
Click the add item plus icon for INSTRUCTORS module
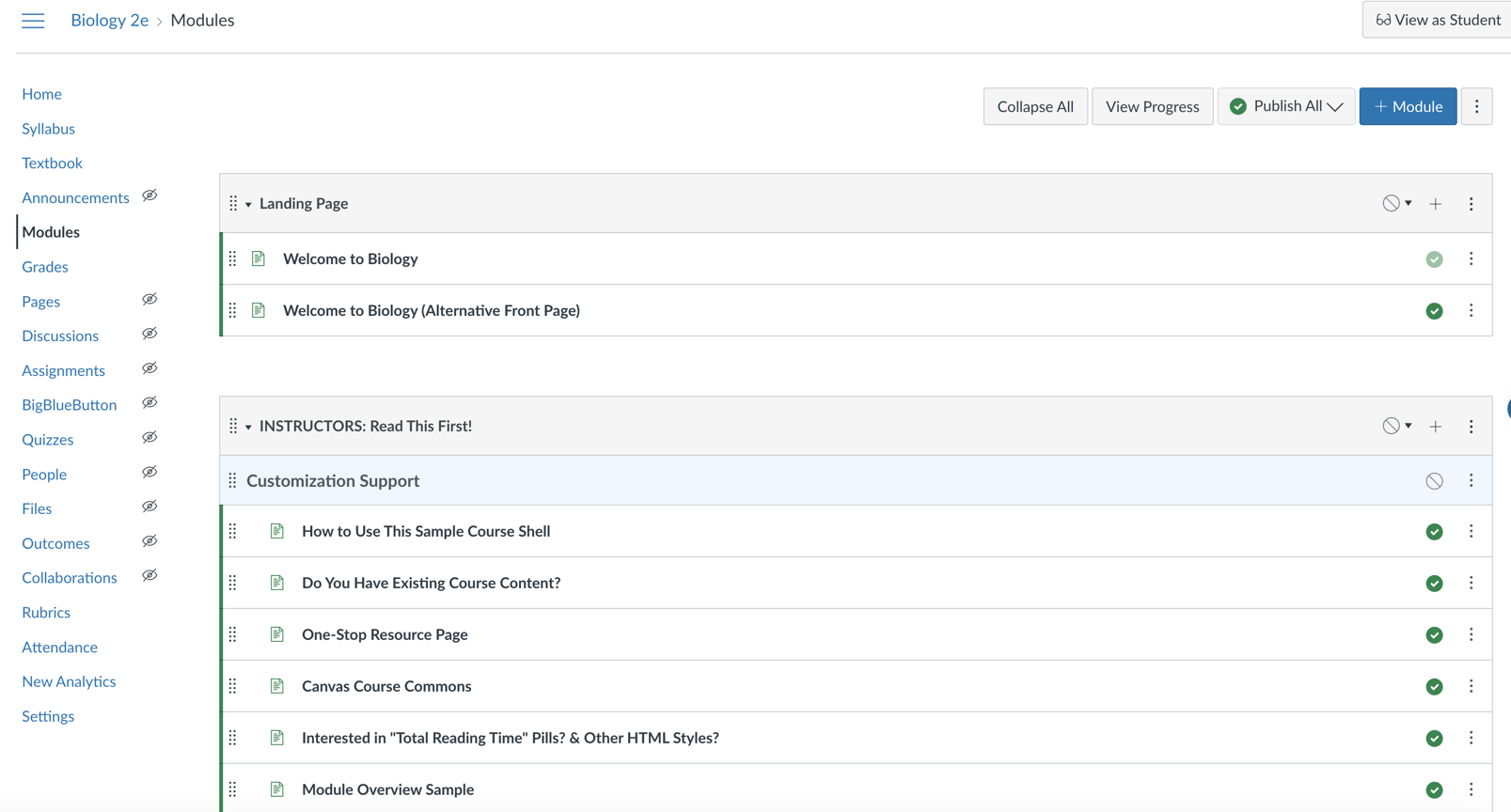[x=1435, y=427]
